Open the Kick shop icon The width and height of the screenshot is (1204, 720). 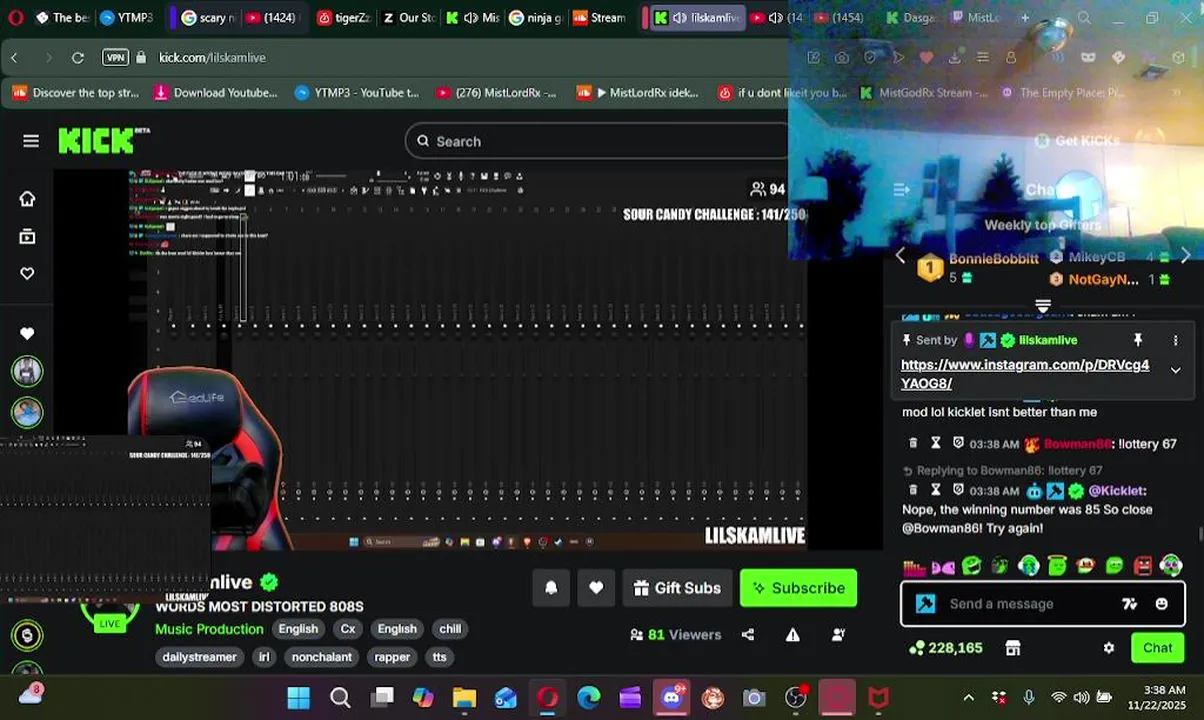coord(1013,648)
